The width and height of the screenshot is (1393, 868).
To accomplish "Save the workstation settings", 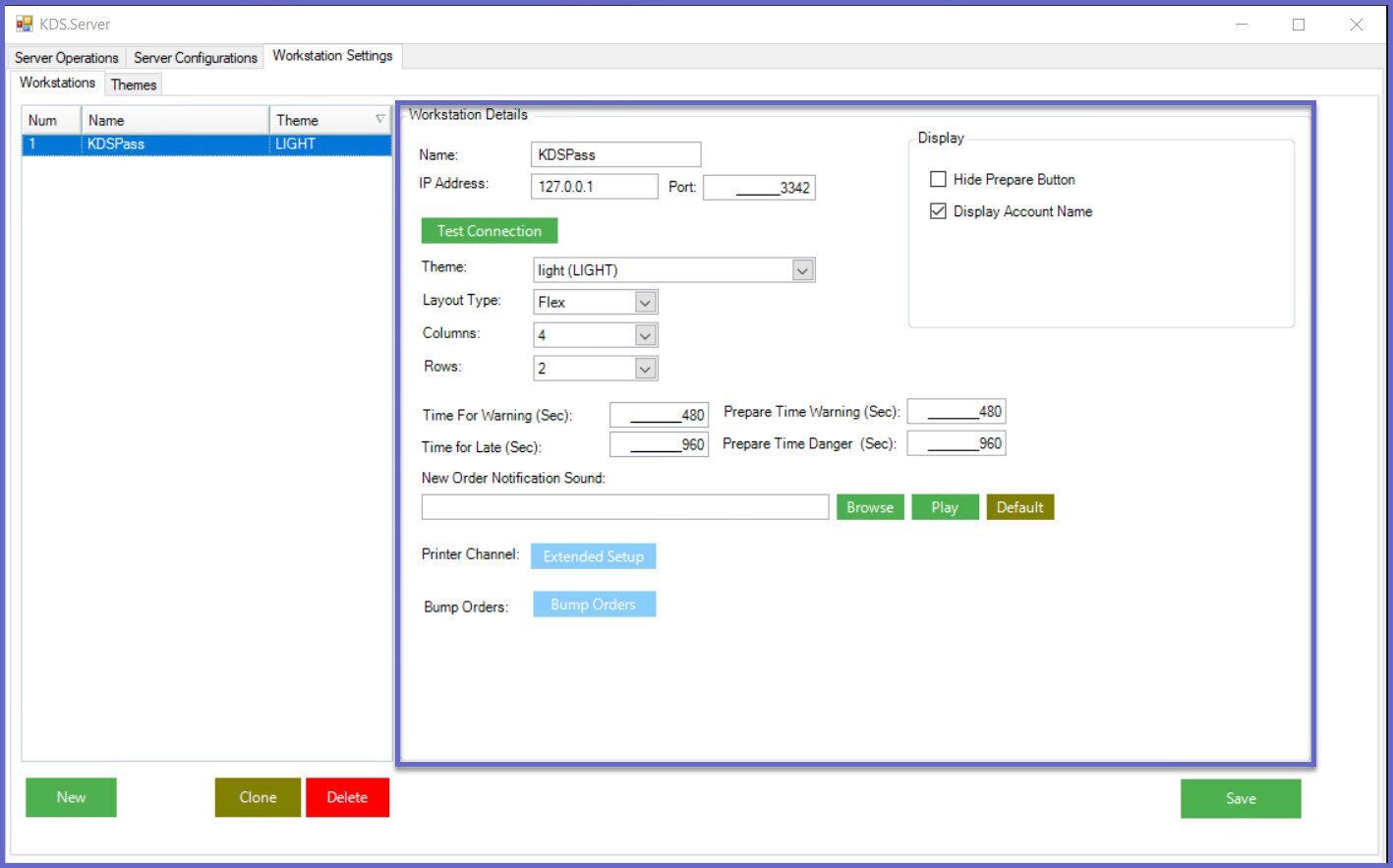I will coord(1240,798).
